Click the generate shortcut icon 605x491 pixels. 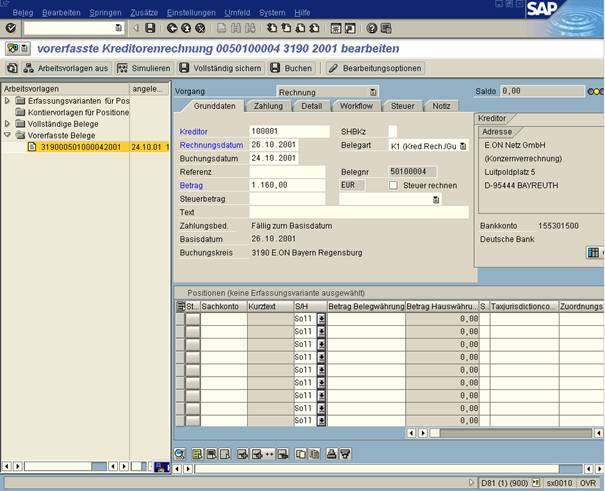pyautogui.click(x=350, y=28)
